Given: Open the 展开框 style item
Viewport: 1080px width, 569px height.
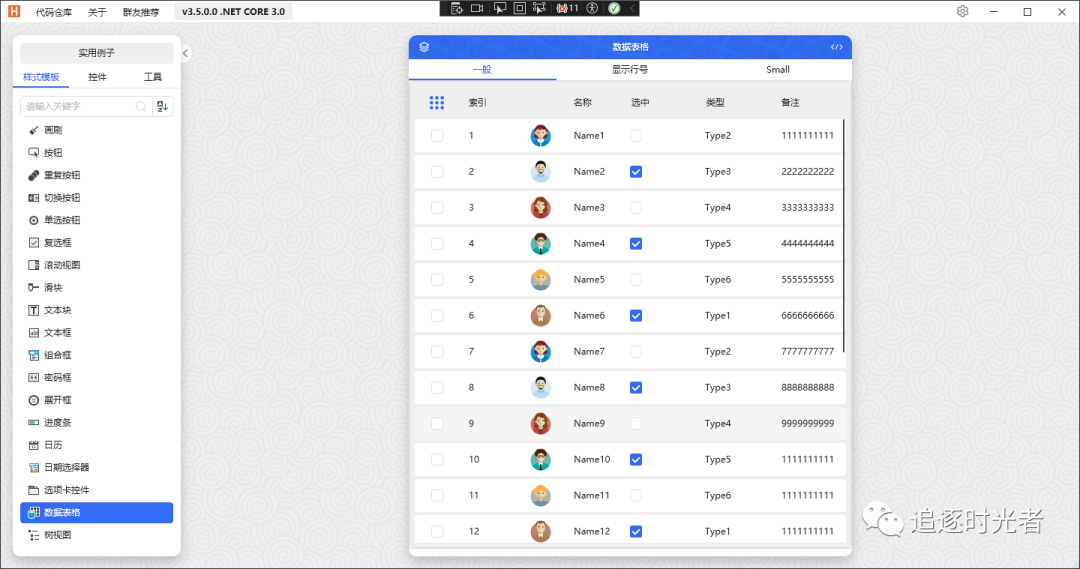Looking at the screenshot, I should pos(96,400).
